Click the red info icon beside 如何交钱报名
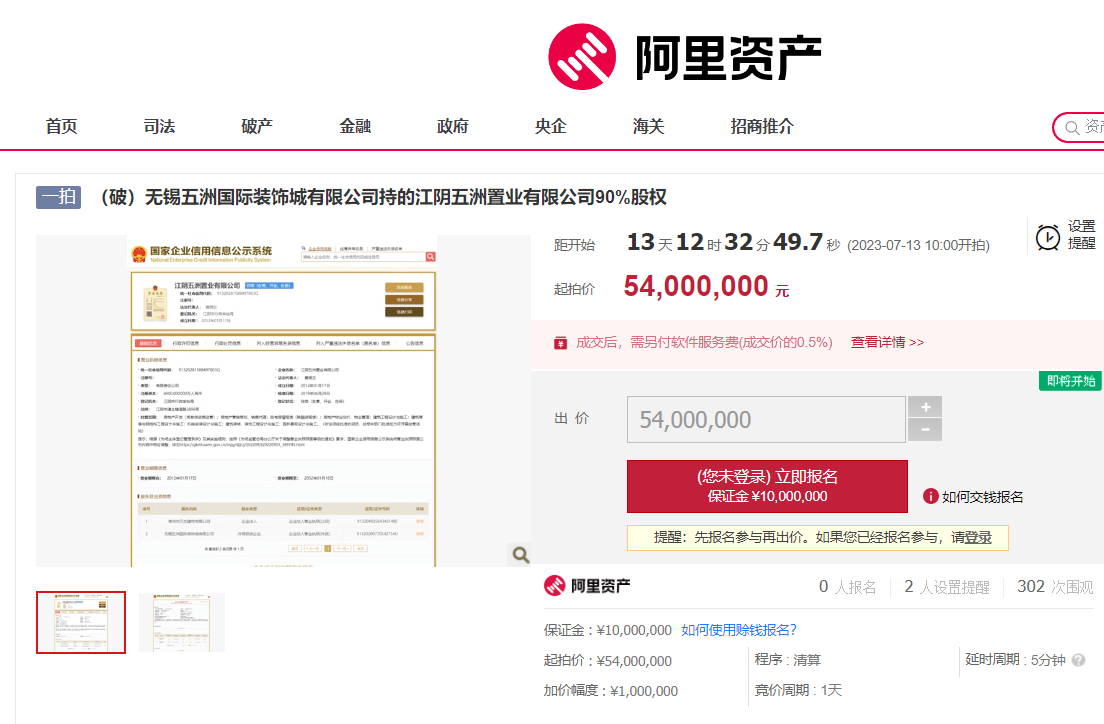Screen dimensions: 1104x724 click(x=930, y=497)
